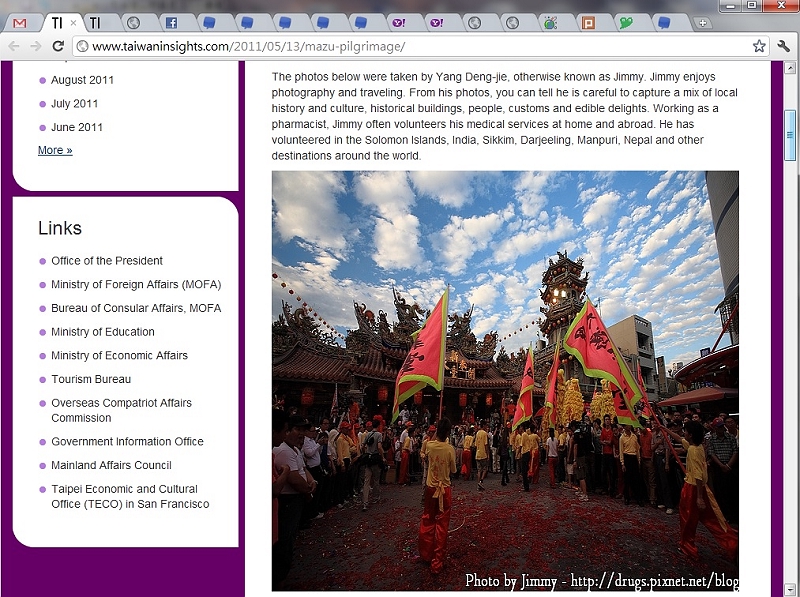Image resolution: width=800 pixels, height=597 pixels.
Task: Click the site info globe icon
Action: pos(82,46)
